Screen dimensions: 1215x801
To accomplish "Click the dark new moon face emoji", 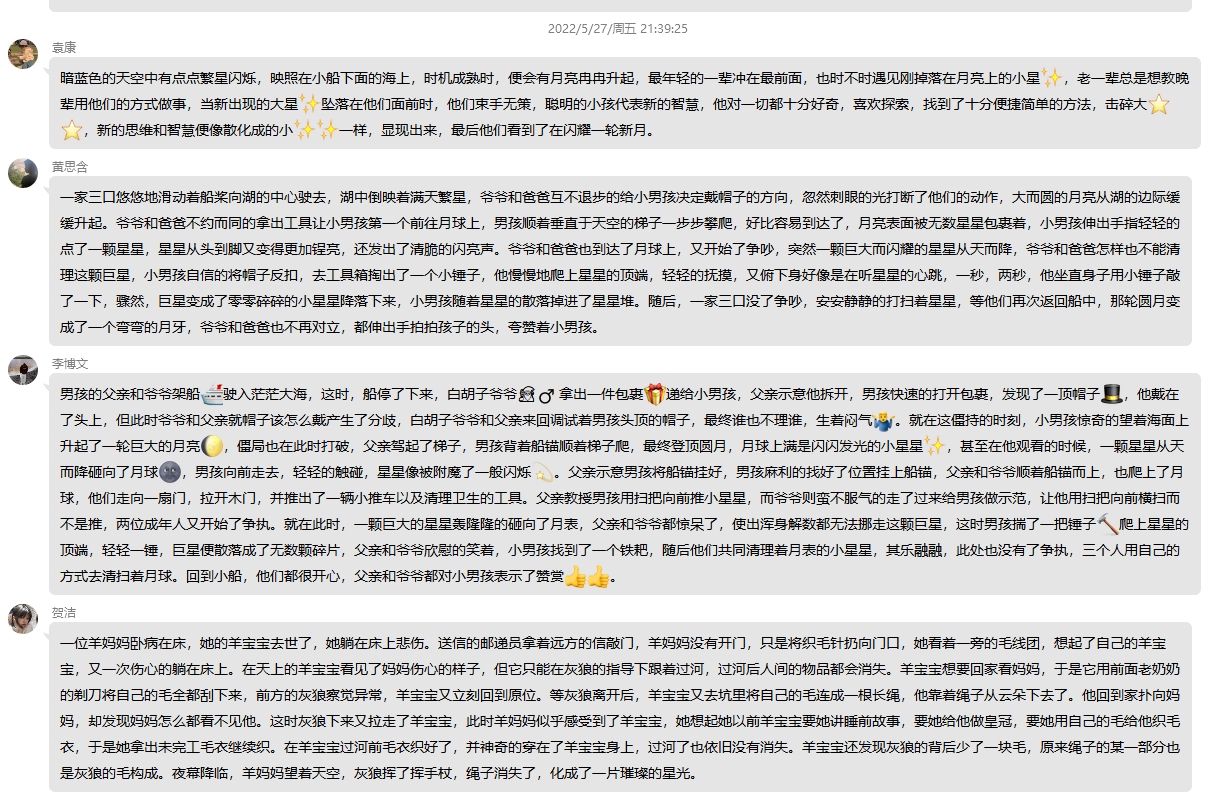I will tap(169, 471).
